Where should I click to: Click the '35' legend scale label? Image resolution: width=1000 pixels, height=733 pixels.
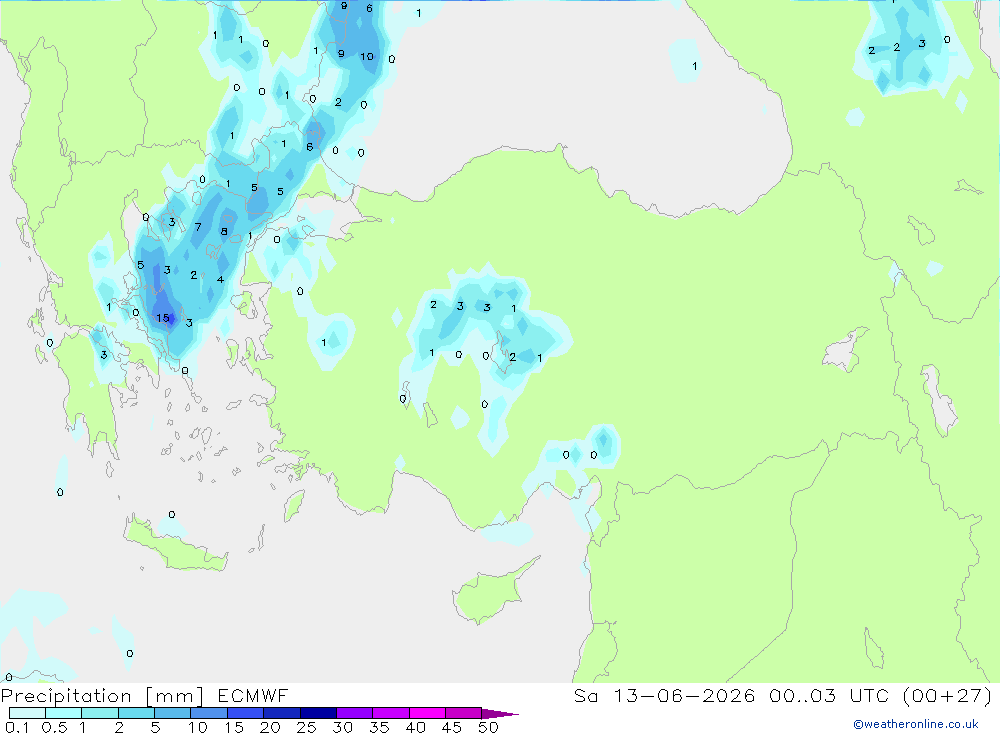point(379,727)
